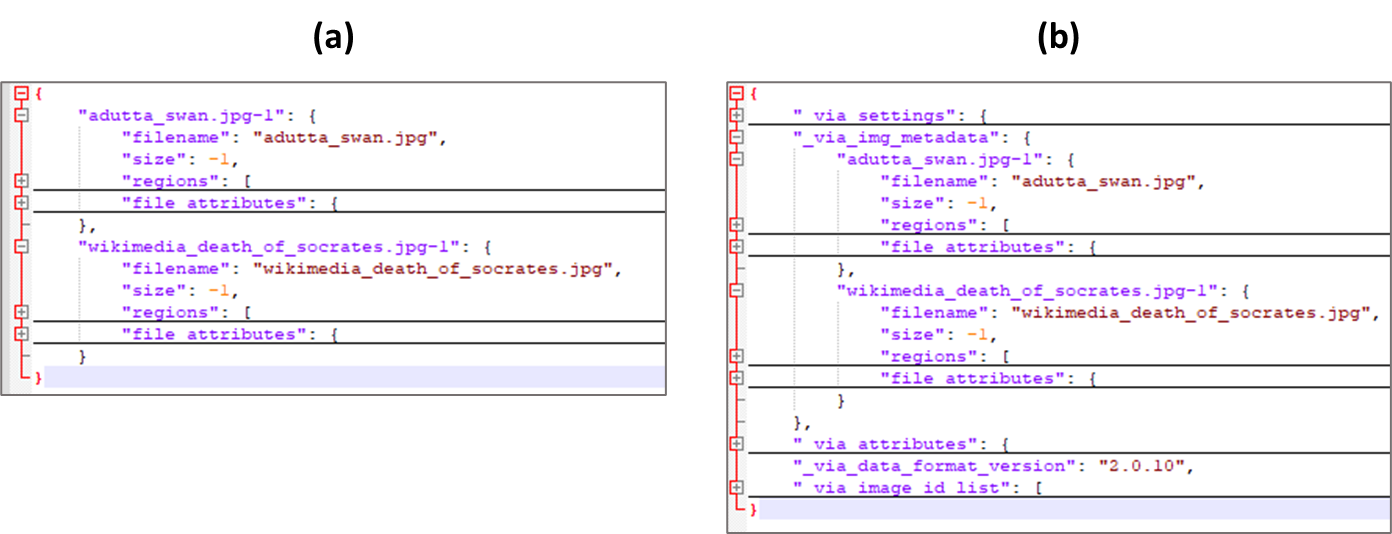Collapse the "_via_img_metadata" node in panel (b)
Viewport: 1392px width, 534px height.
click(x=737, y=137)
